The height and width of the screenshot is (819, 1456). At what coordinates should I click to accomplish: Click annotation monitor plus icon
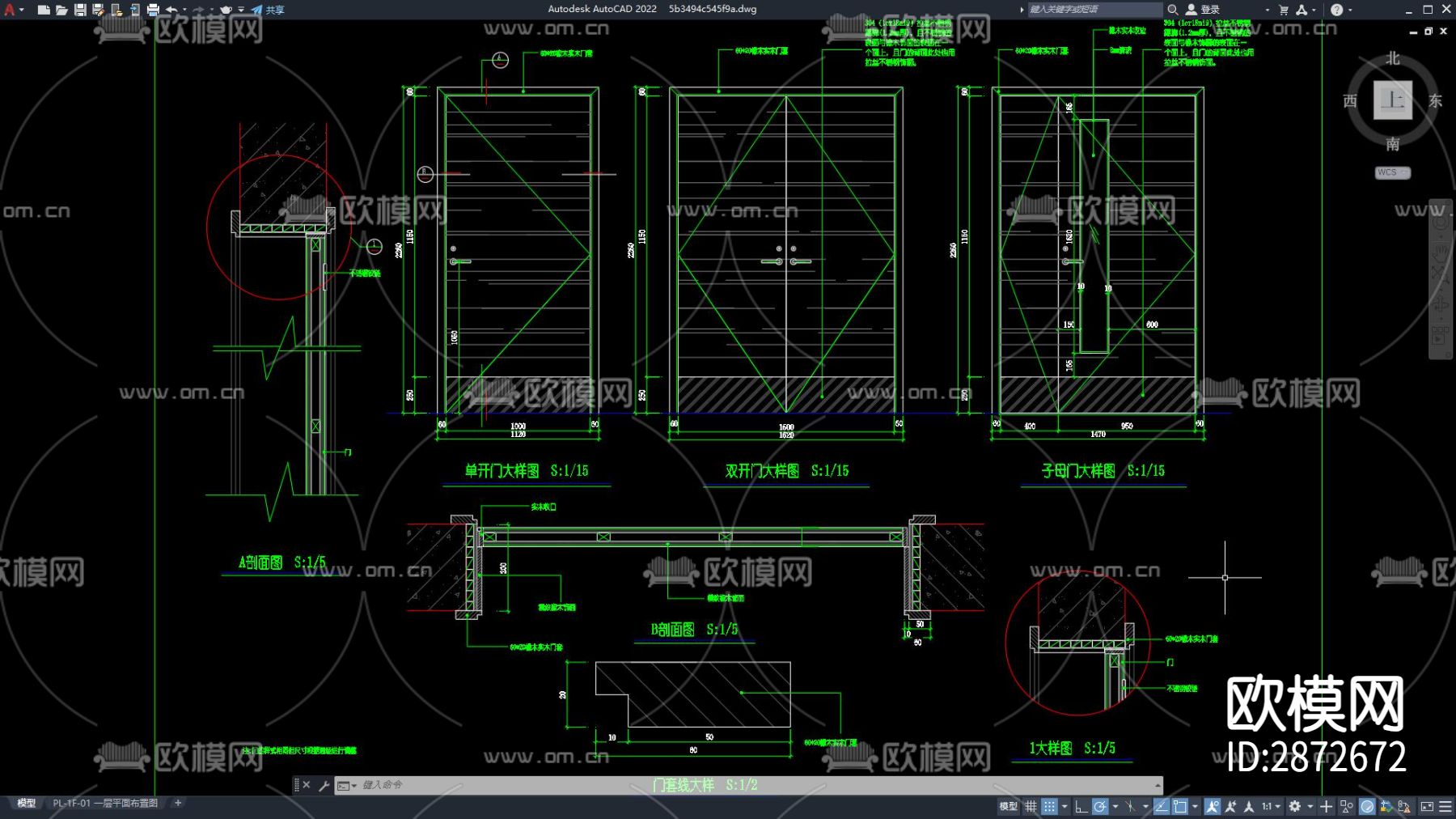click(1326, 807)
